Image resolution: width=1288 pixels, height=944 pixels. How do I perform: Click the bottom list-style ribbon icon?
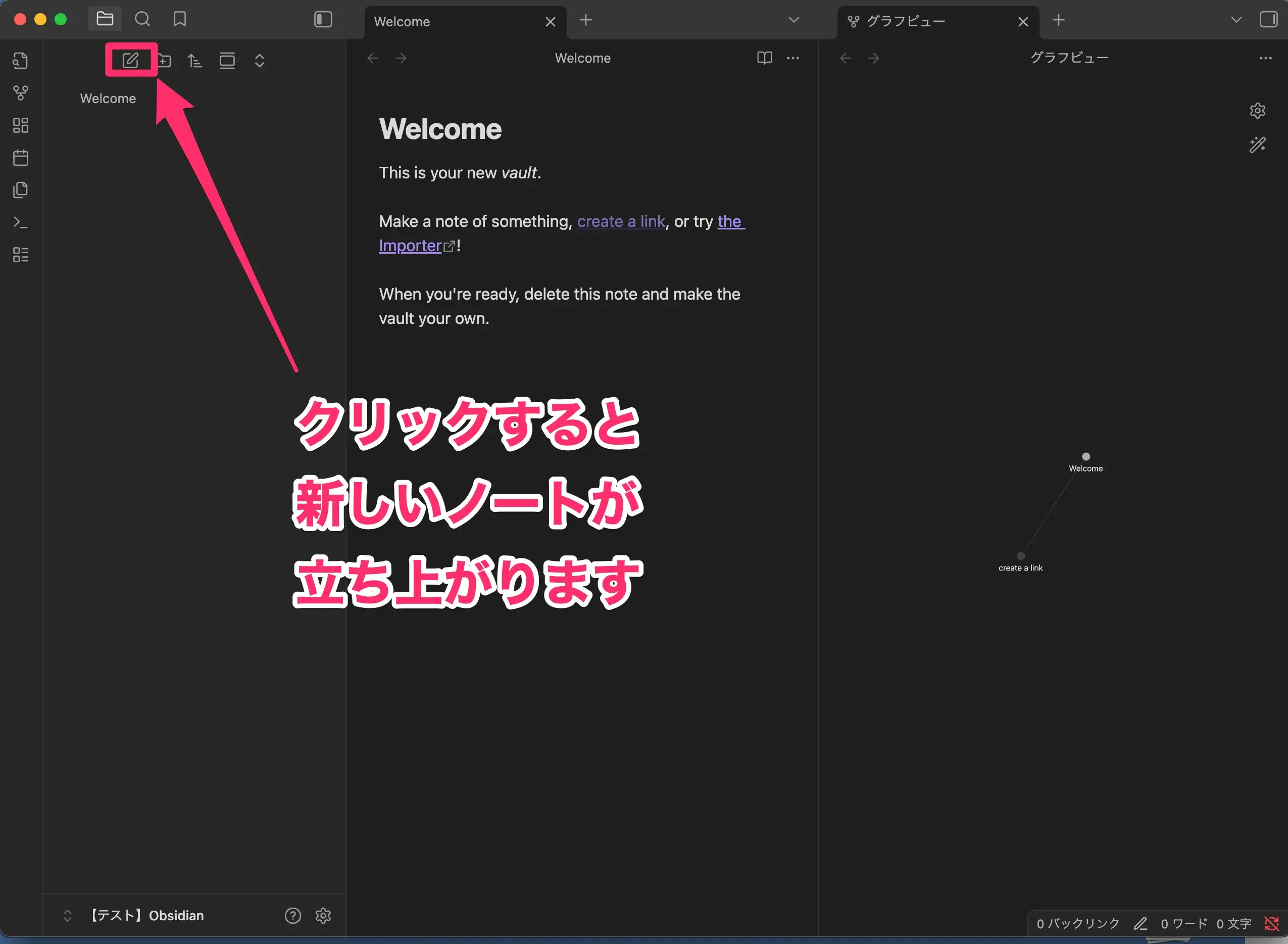(x=21, y=255)
